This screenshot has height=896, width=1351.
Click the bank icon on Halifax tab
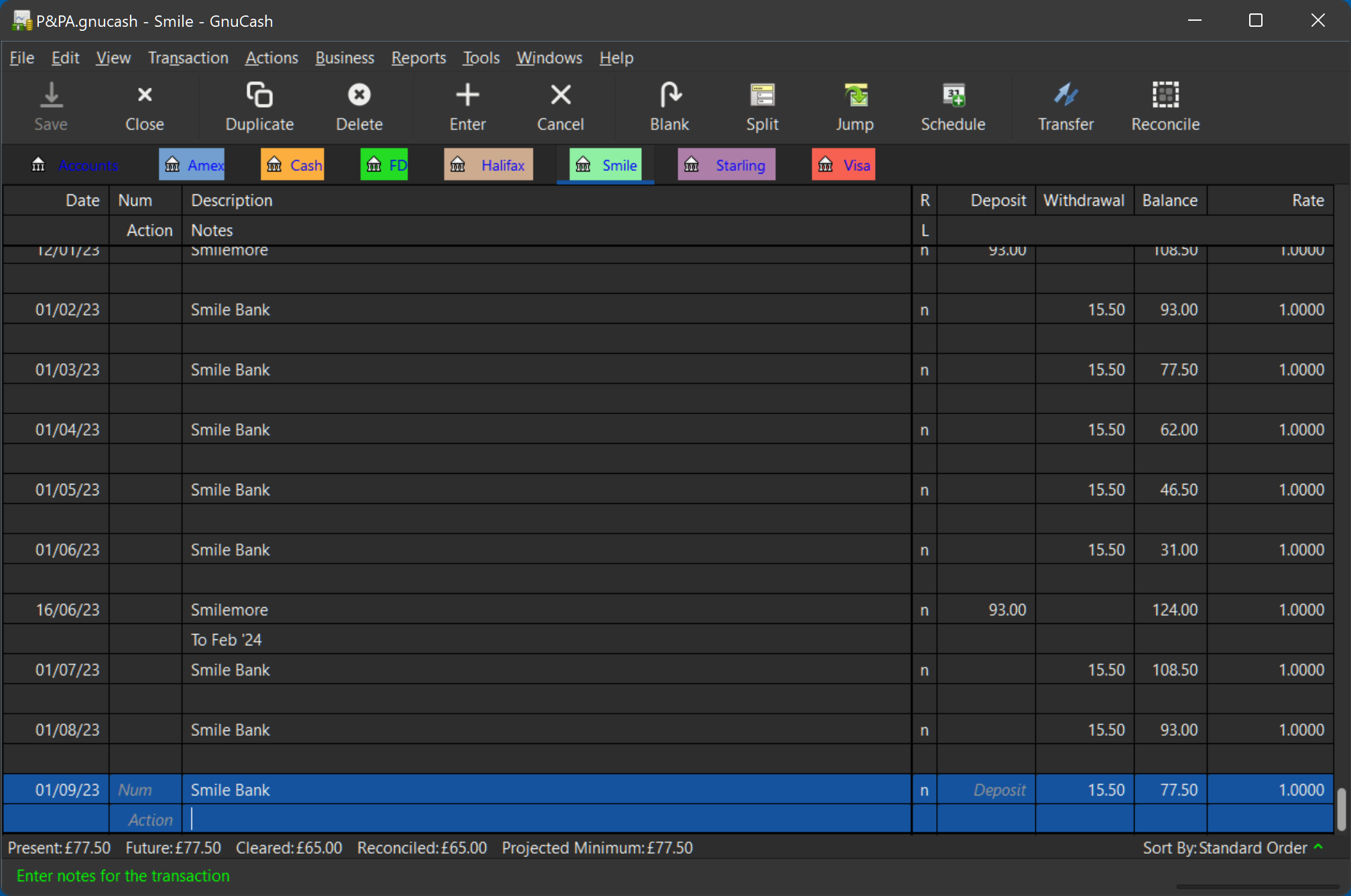point(458,165)
